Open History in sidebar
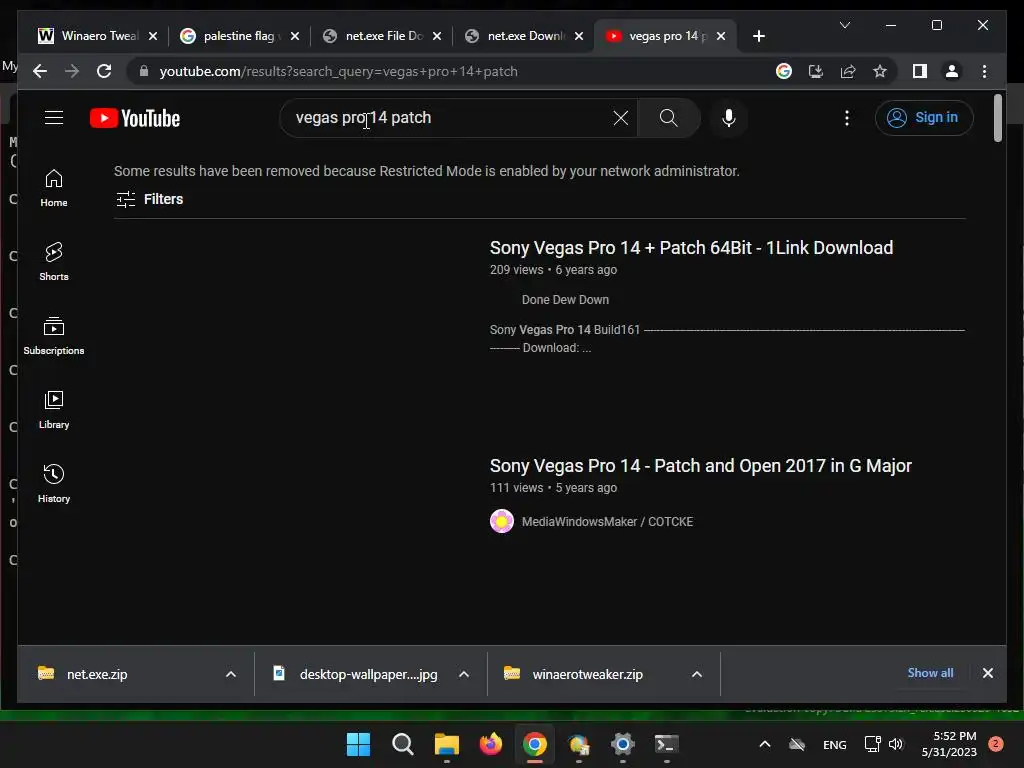 coord(54,484)
